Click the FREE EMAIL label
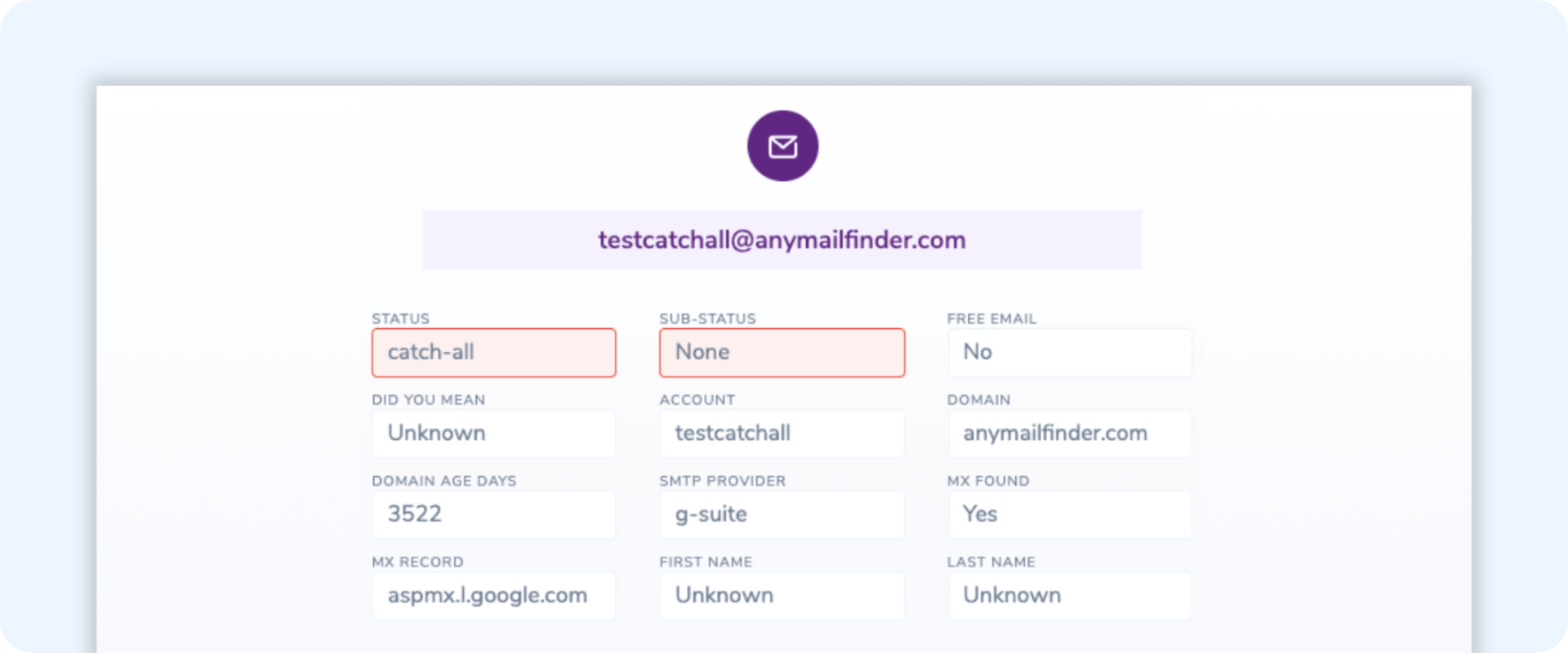Image resolution: width=1568 pixels, height=653 pixels. [991, 318]
